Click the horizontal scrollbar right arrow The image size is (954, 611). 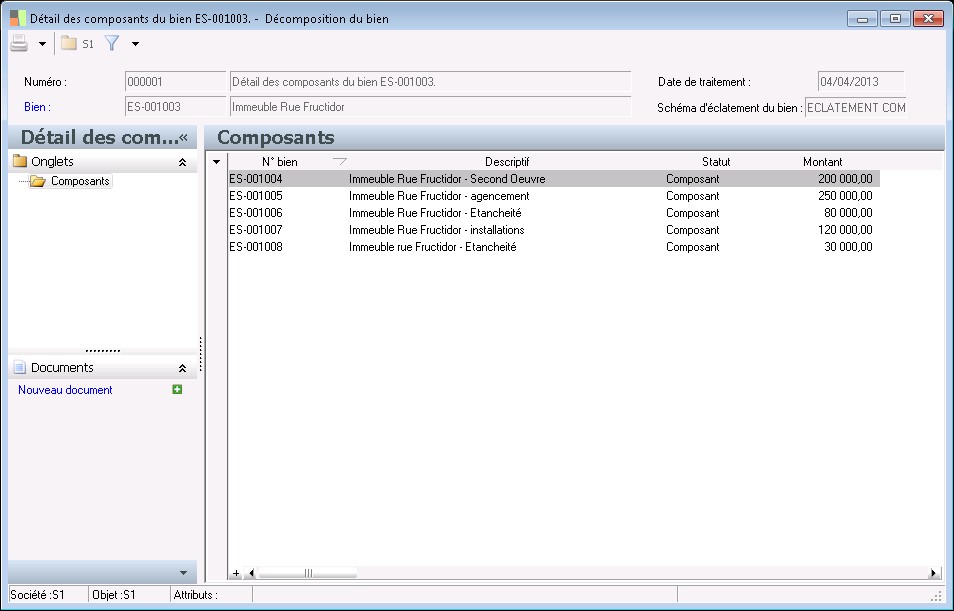click(934, 573)
